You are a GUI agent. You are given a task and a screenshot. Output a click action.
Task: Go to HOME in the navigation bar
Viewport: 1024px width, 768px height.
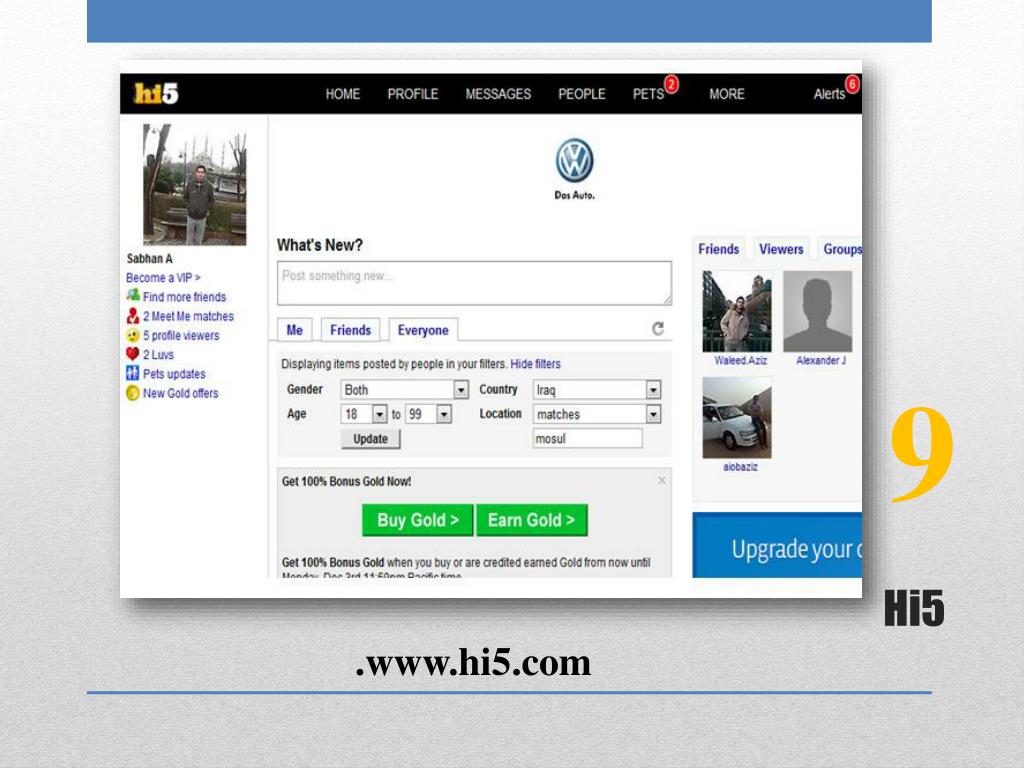click(343, 94)
